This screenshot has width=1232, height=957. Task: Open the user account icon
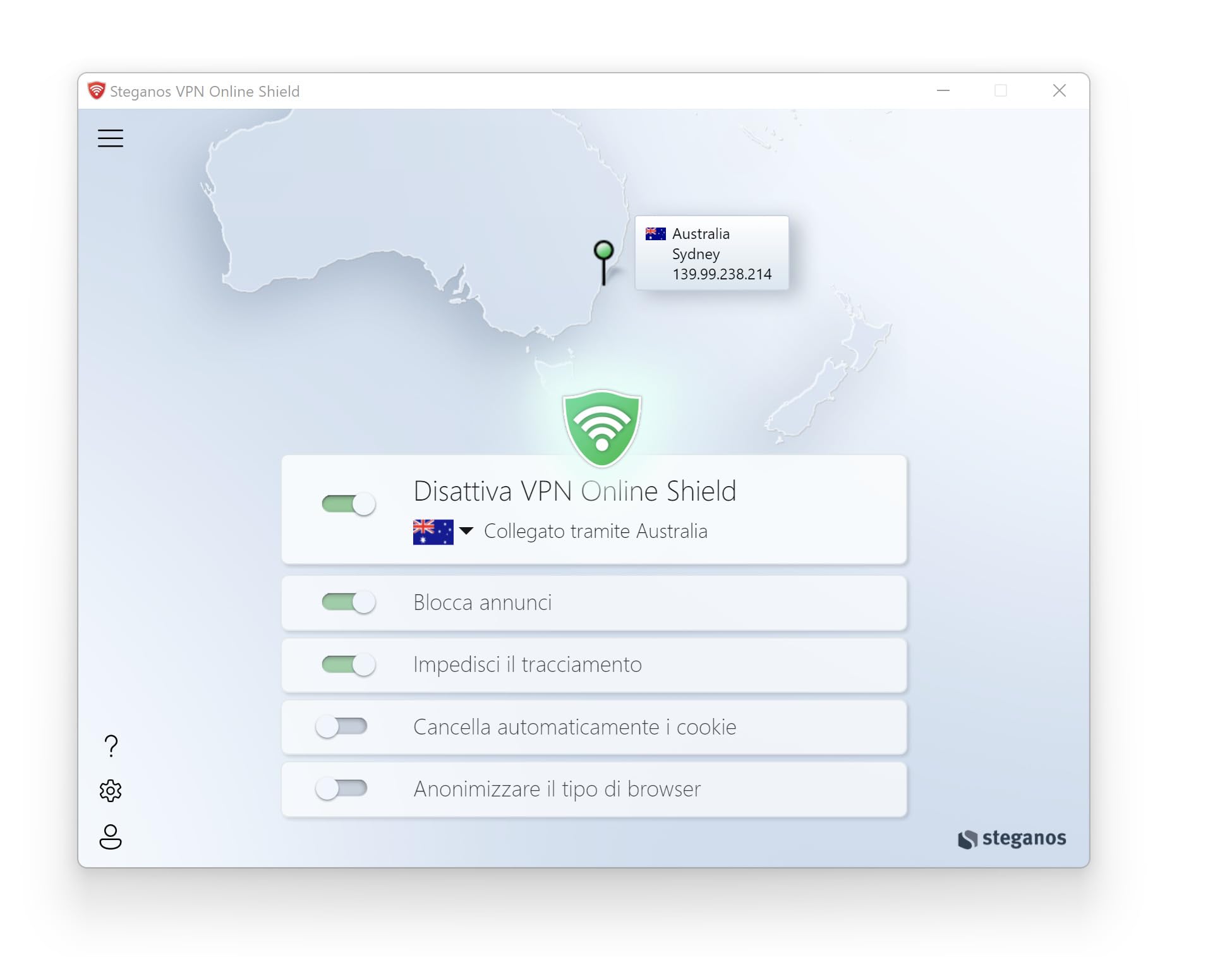111,836
